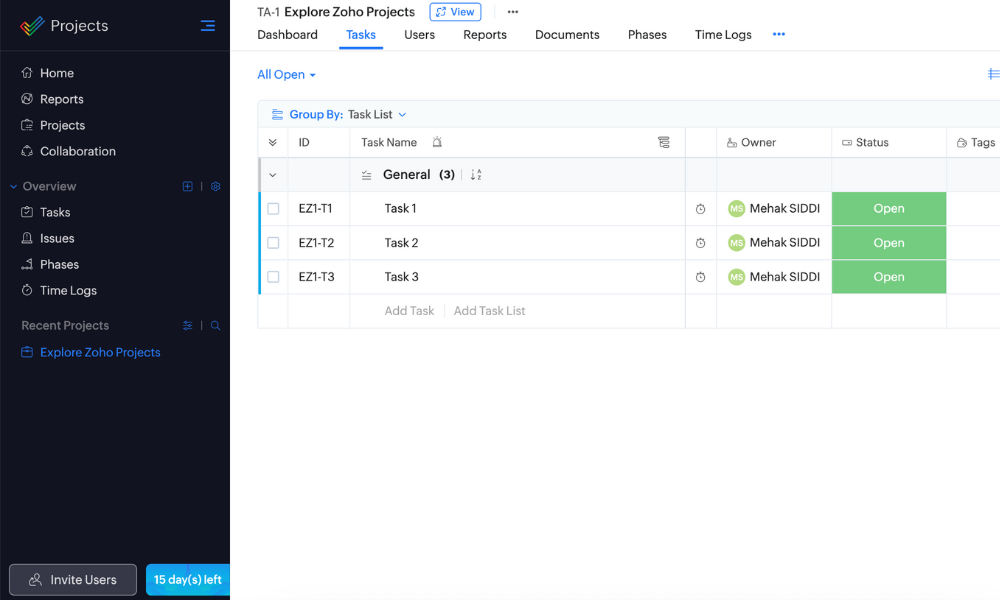This screenshot has height=600, width=1000.
Task: Click the add plus icon next to Overview
Action: pos(187,187)
